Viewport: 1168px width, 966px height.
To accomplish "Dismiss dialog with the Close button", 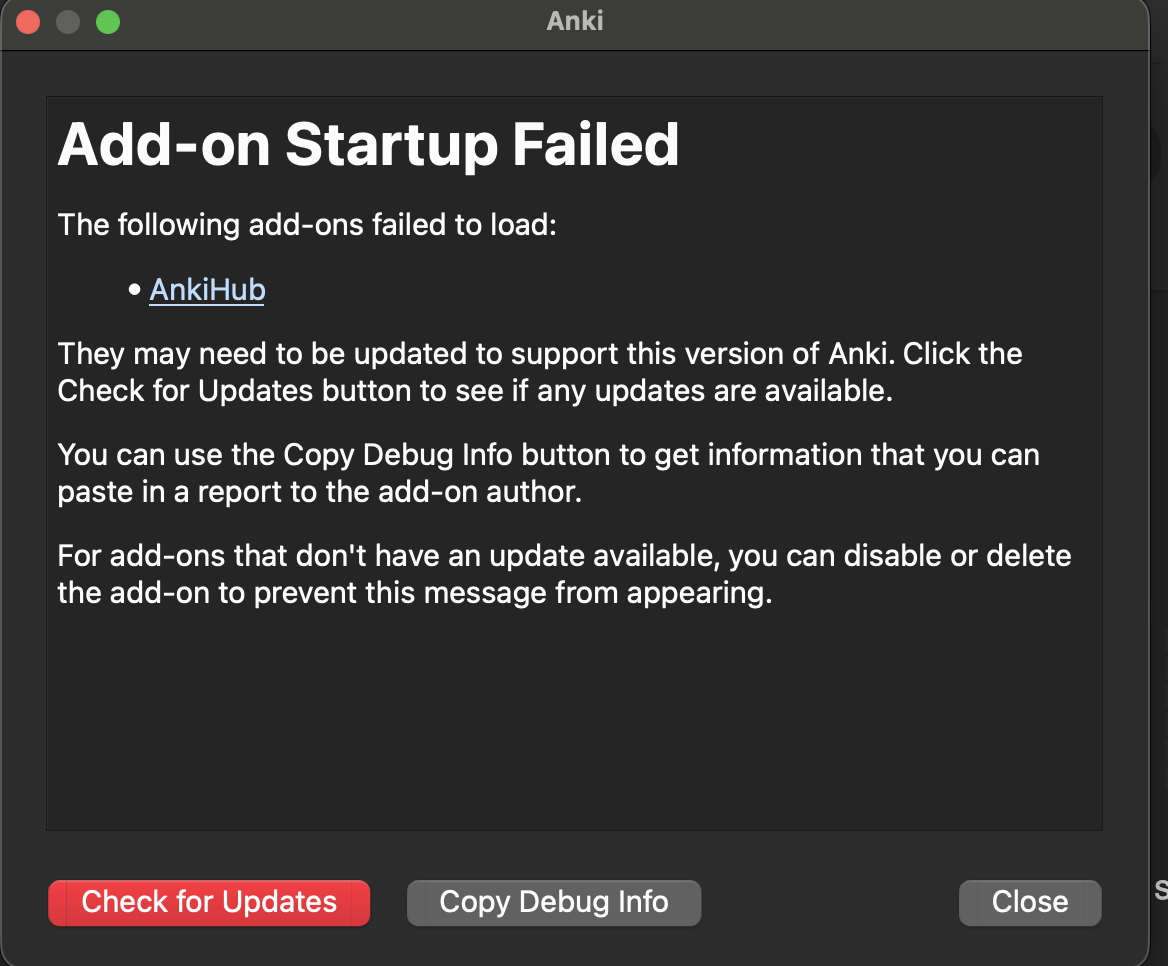I will point(1029,903).
